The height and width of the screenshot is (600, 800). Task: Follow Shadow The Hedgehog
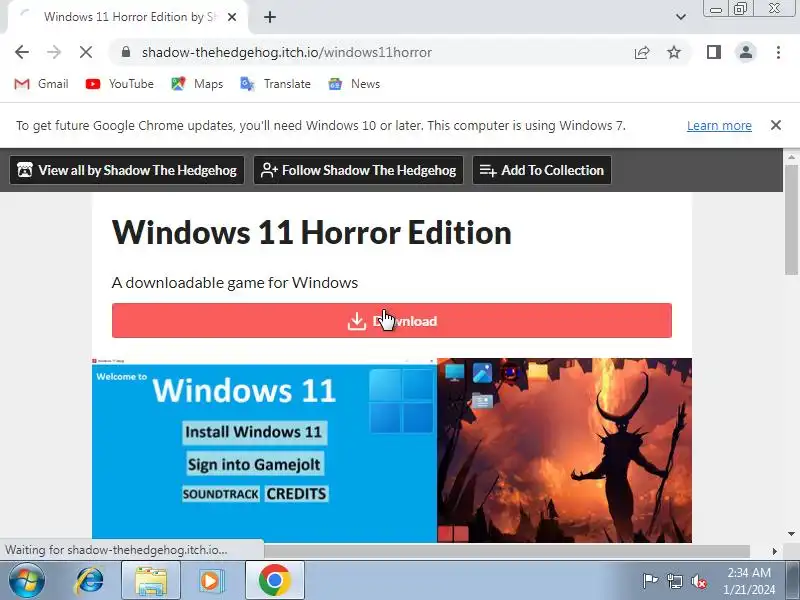pyautogui.click(x=358, y=170)
